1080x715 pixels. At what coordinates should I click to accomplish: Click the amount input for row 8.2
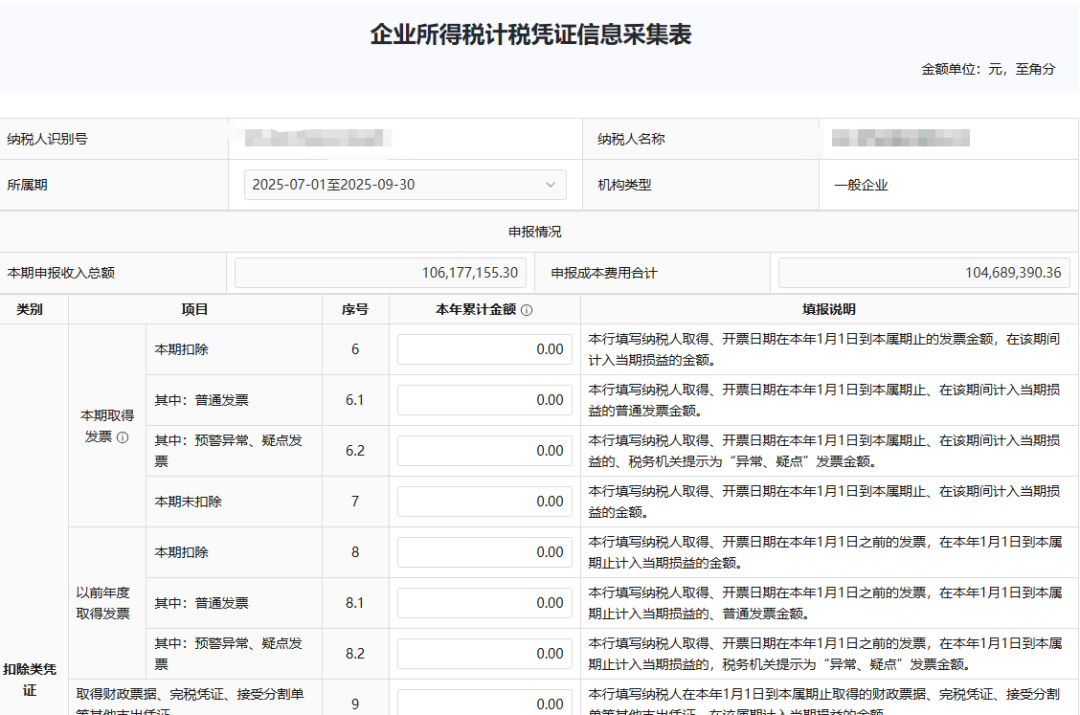tap(485, 654)
